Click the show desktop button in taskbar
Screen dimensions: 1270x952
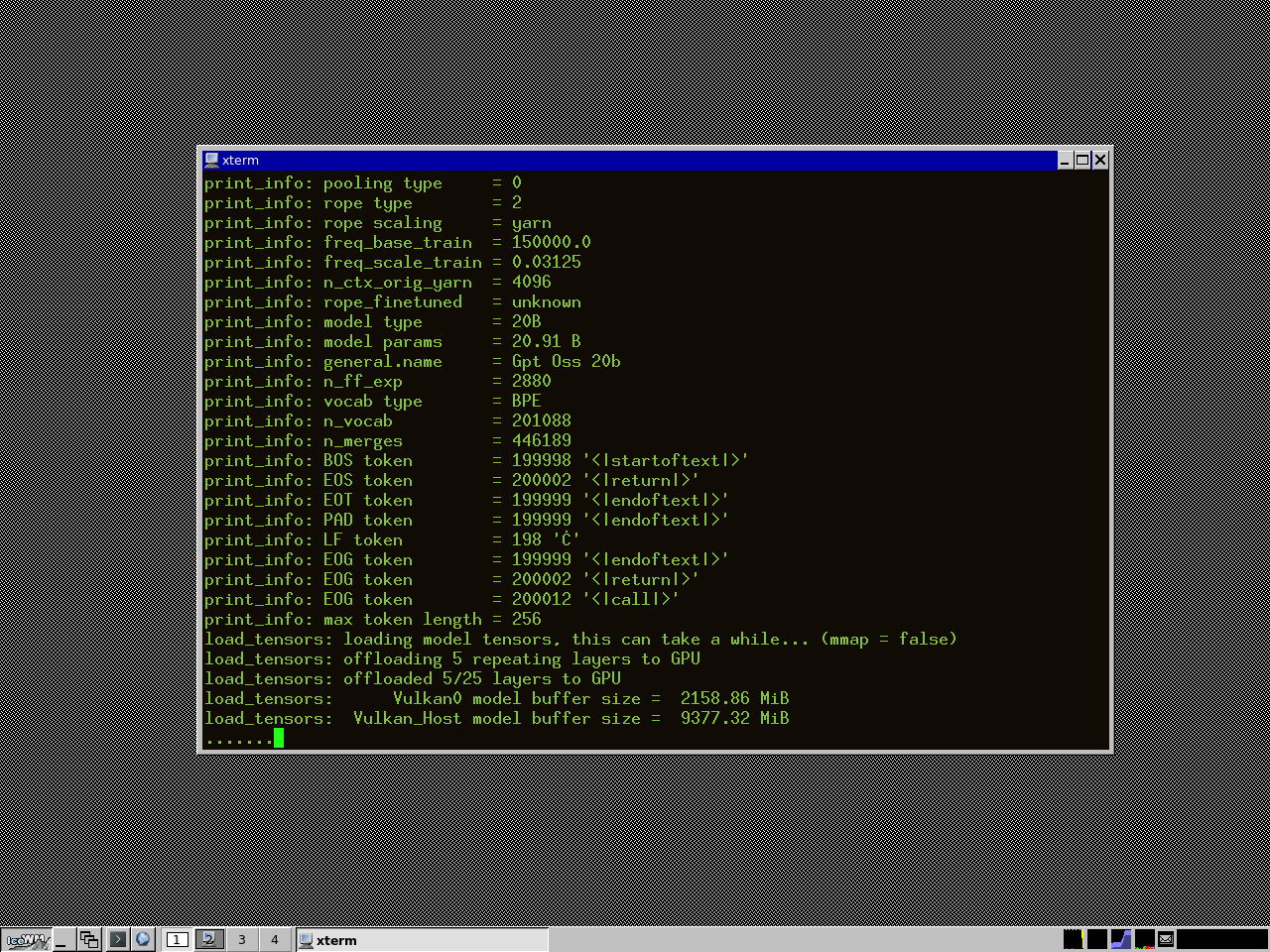63,939
